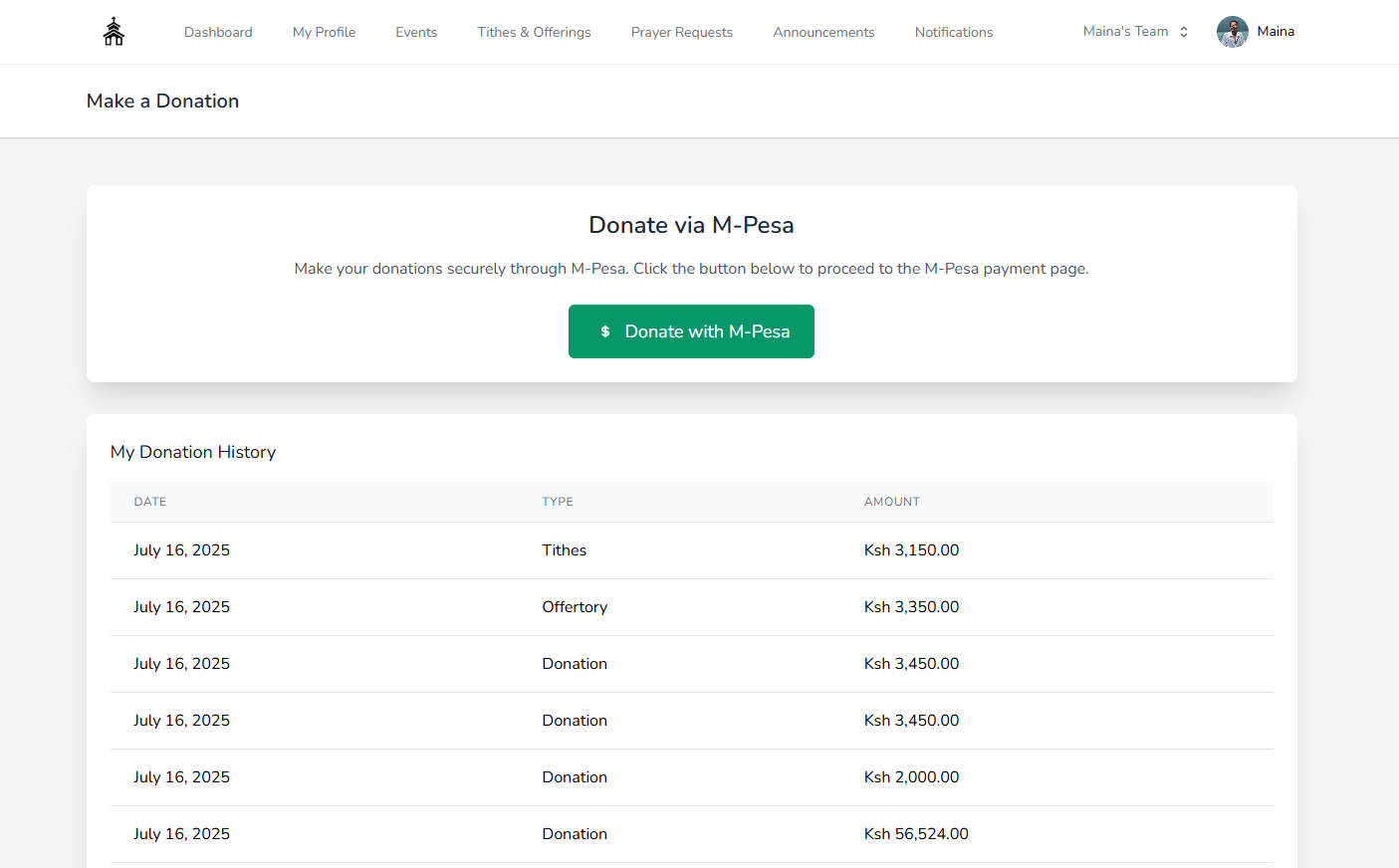Click the team switcher chevron arrows

click(1184, 32)
